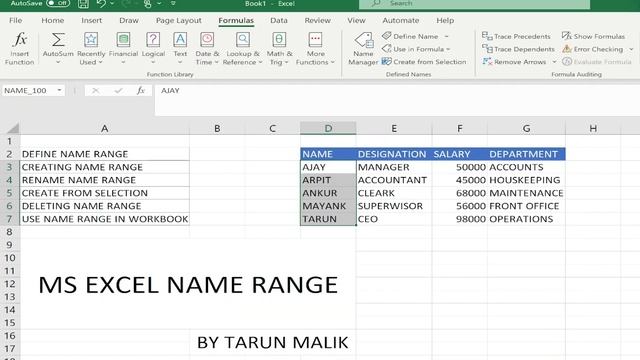Click Trace Dependents
The image size is (640, 360).
(x=518, y=49)
